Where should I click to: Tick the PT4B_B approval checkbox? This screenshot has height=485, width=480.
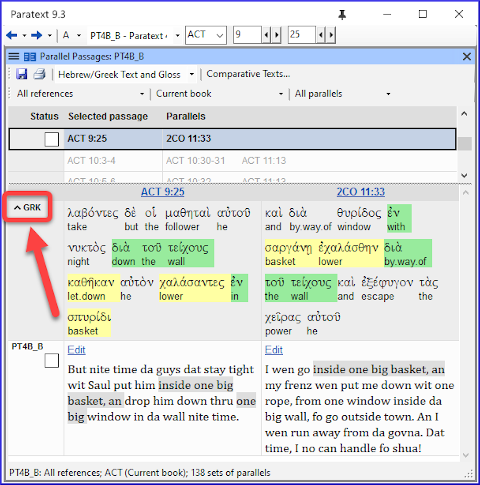[x=52, y=361]
